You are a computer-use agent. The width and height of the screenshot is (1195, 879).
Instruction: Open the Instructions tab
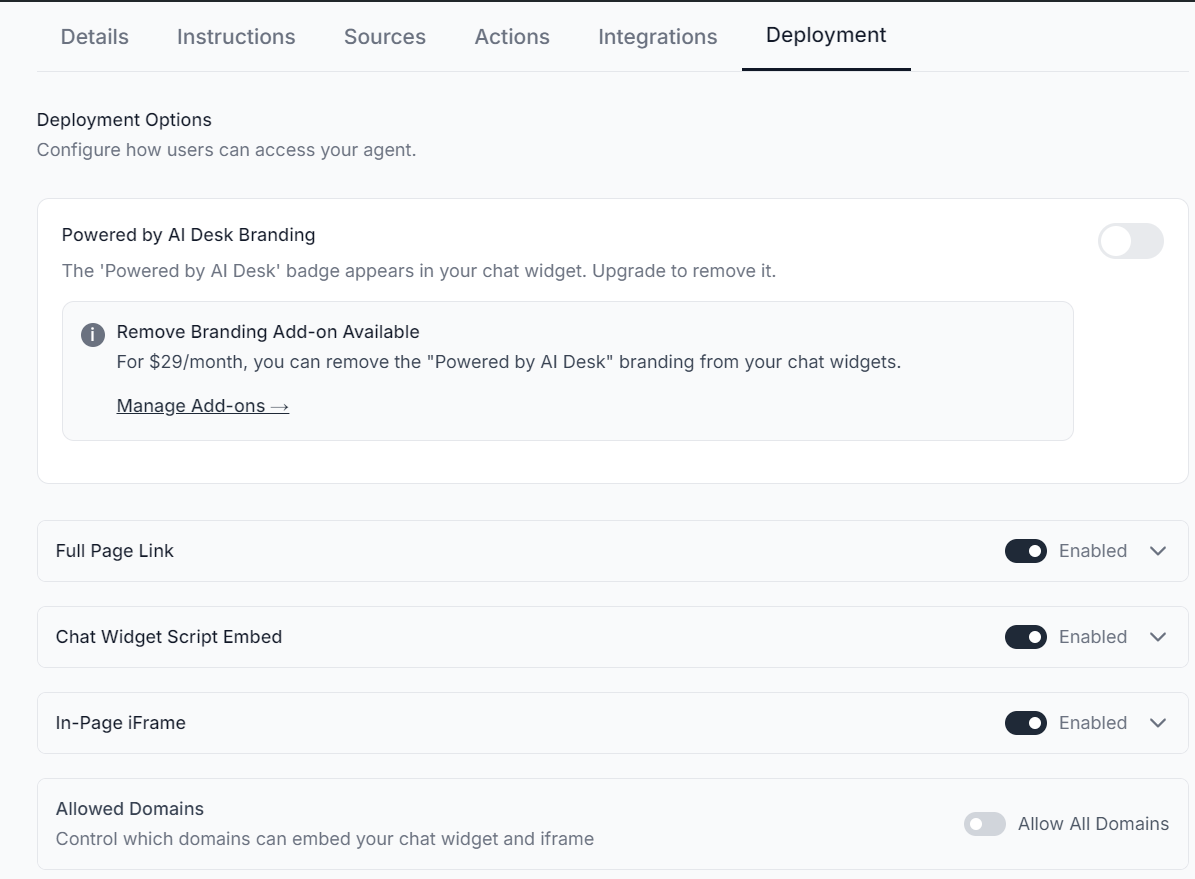click(x=235, y=36)
